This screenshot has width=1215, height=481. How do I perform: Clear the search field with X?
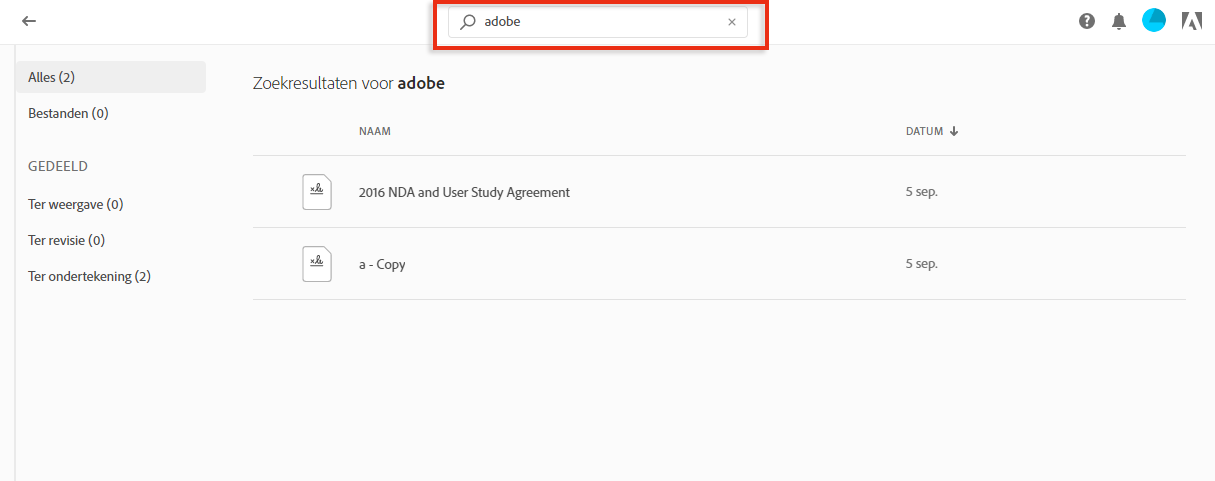pyautogui.click(x=731, y=22)
